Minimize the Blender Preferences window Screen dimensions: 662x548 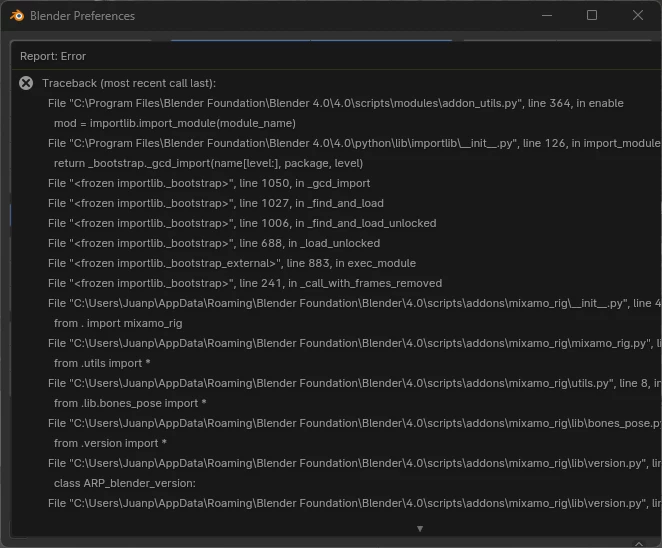coord(547,16)
